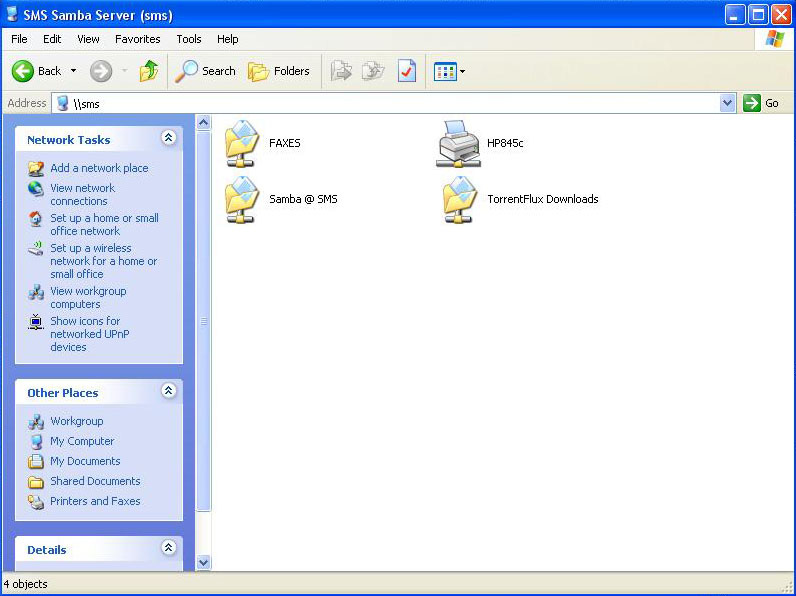Open the Search pane
Viewport: 796px width, 596px height.
[x=205, y=71]
